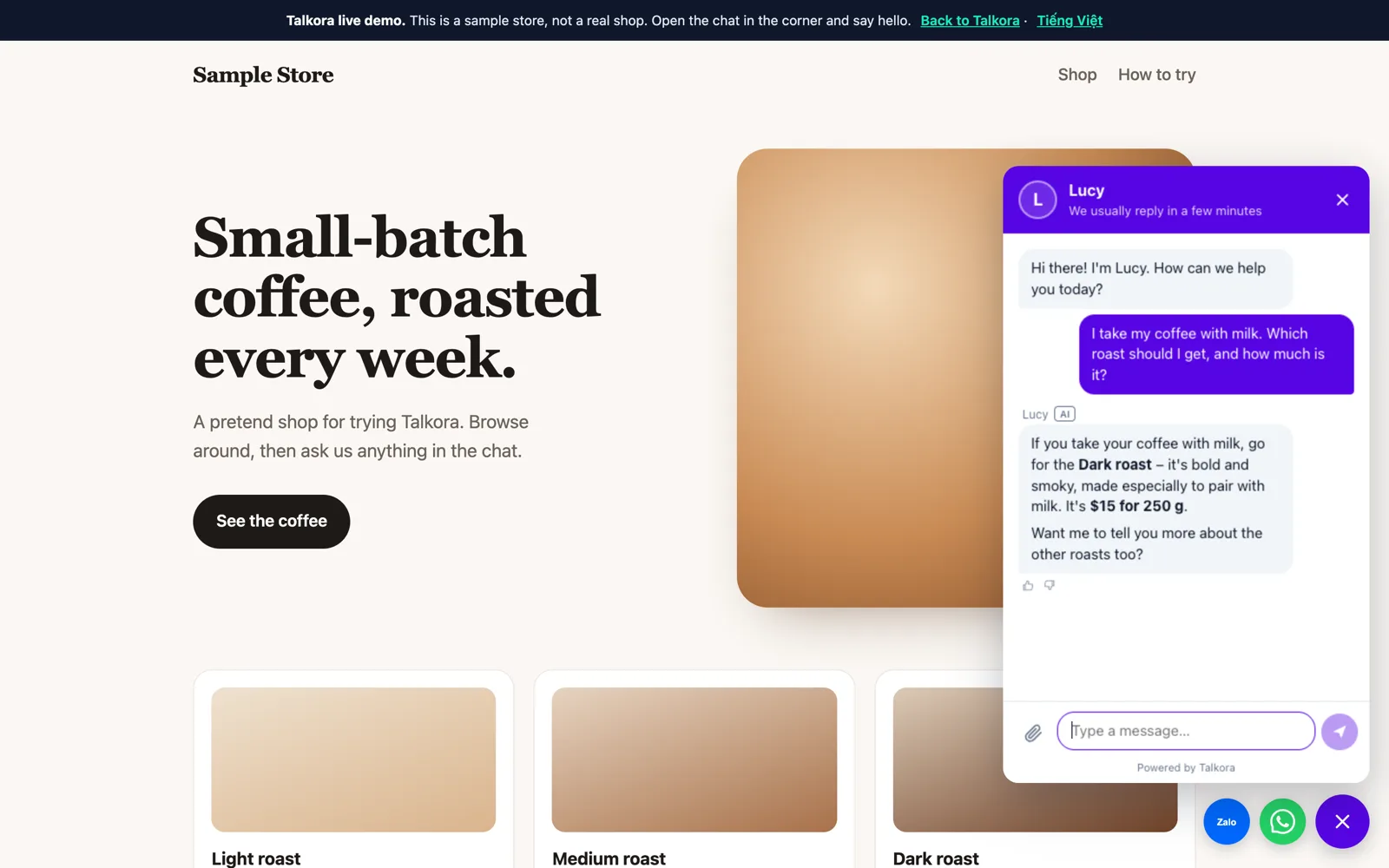
Task: Click the send message arrow button
Action: pos(1340,732)
